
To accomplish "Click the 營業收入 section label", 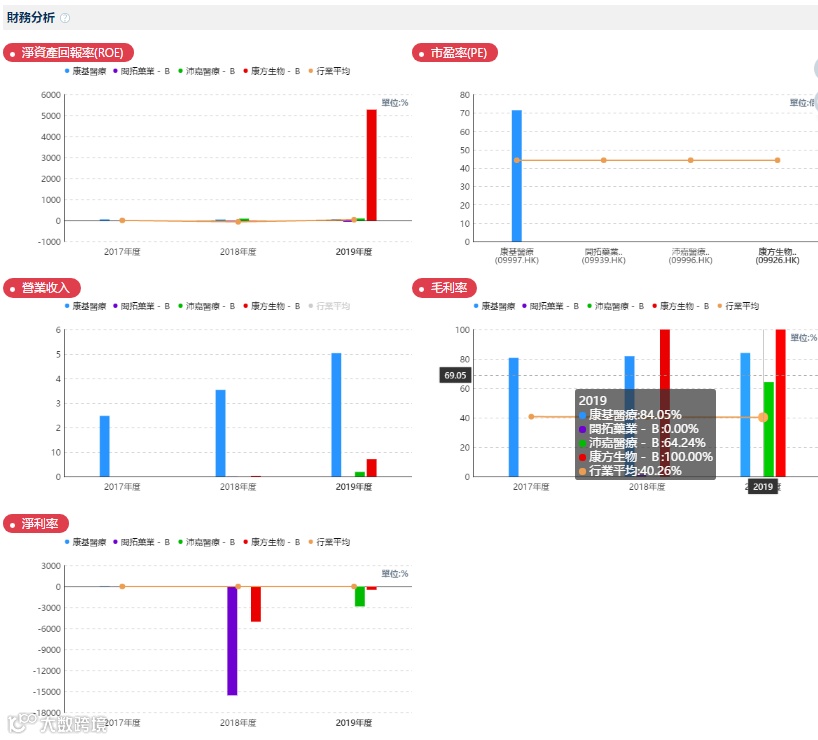I will coord(42,288).
